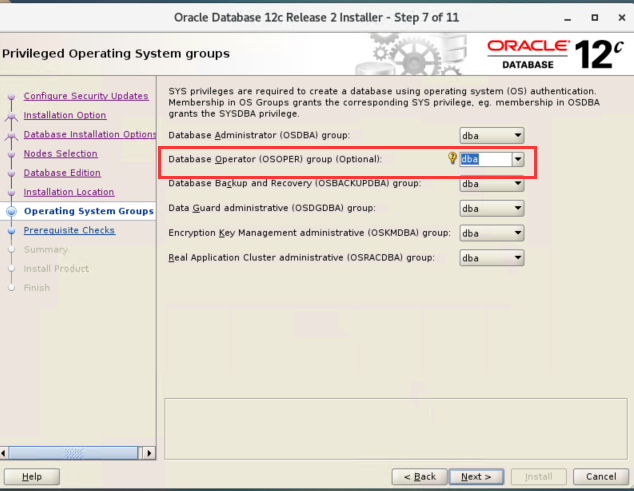Click the Database Operator (OSOPER) group label
The width and height of the screenshot is (634, 491).
click(x=275, y=159)
